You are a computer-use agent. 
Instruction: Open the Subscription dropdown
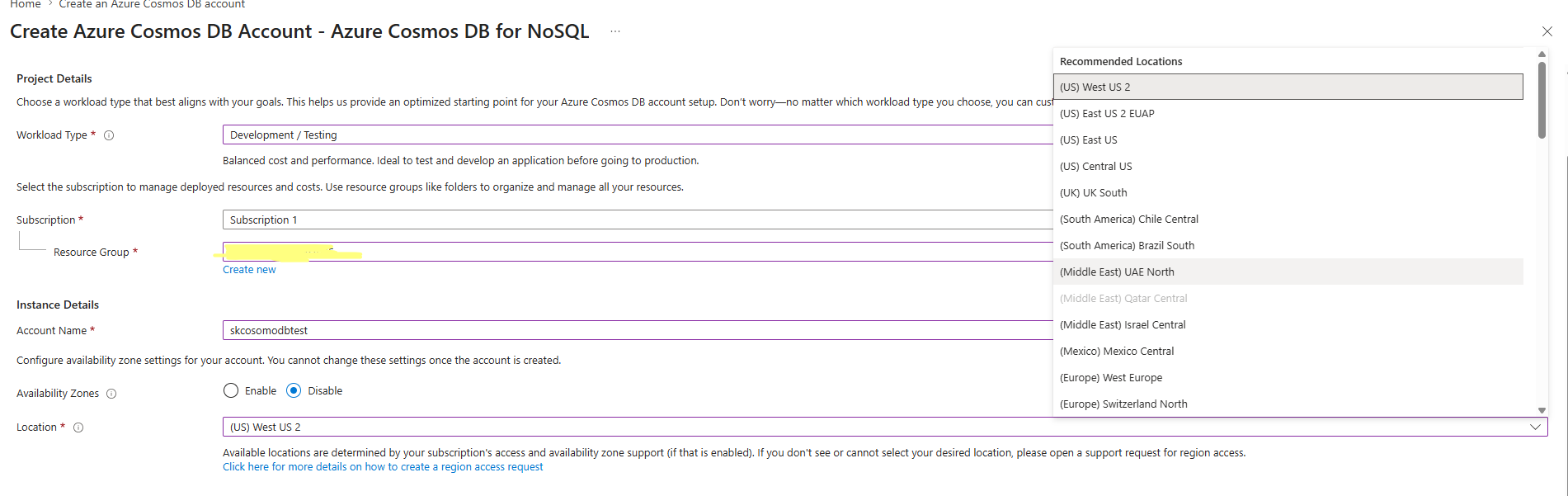click(x=638, y=220)
